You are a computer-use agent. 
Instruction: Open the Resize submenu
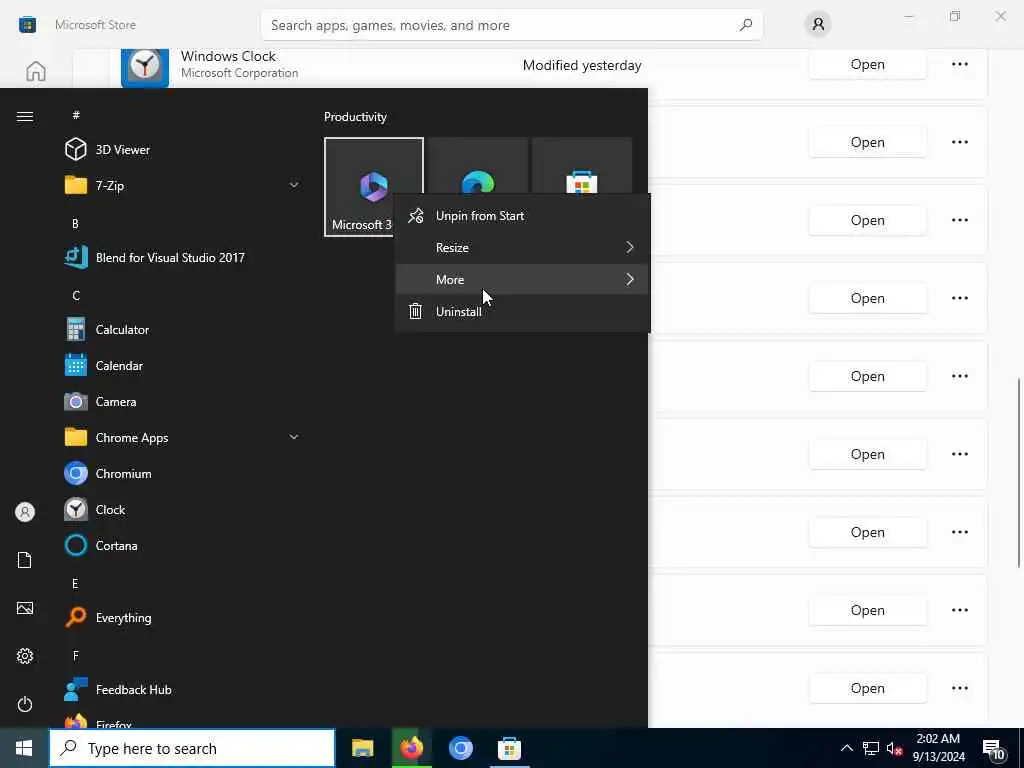[522, 248]
